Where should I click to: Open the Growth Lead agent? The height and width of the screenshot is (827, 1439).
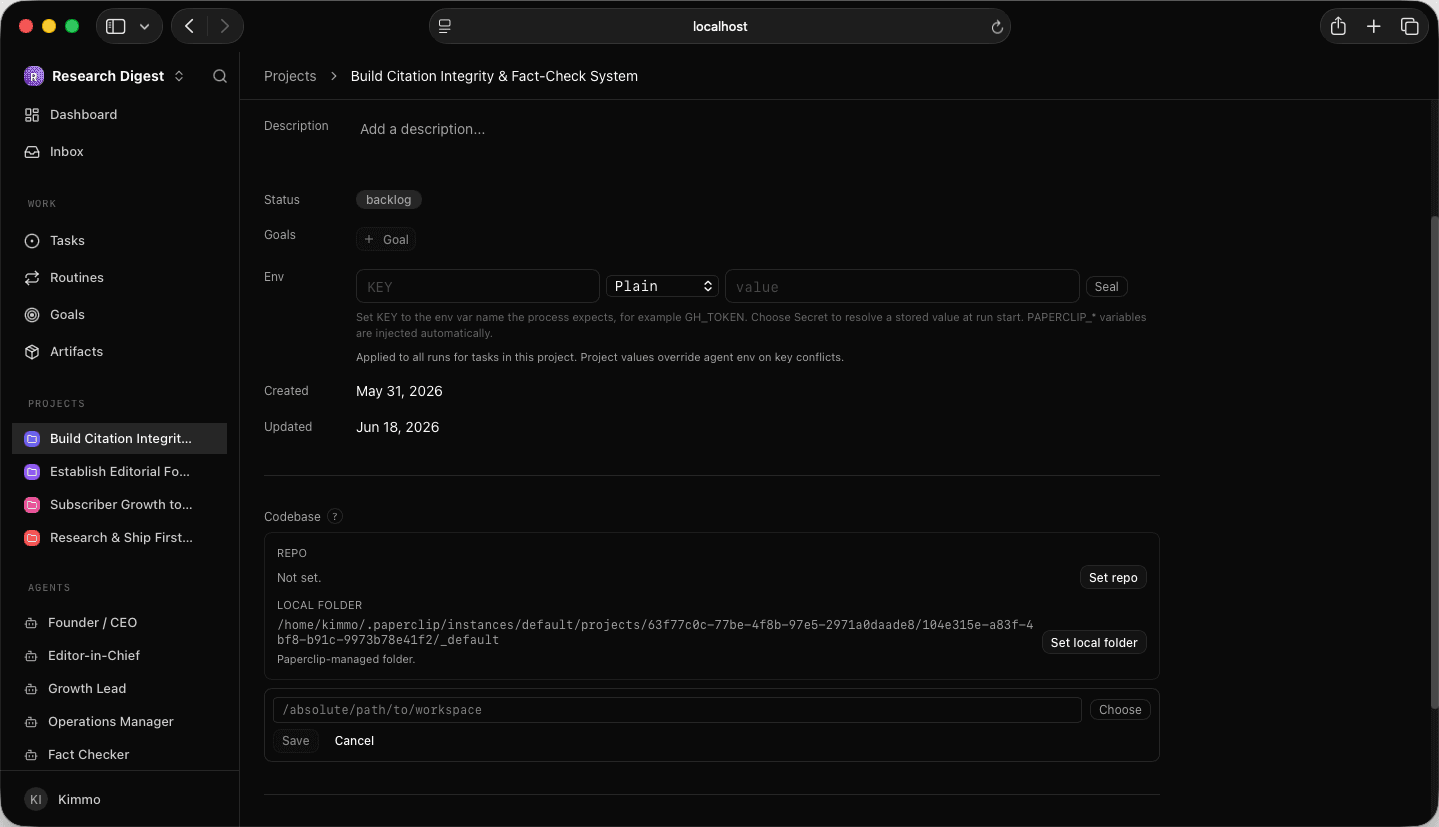pyautogui.click(x=119, y=689)
